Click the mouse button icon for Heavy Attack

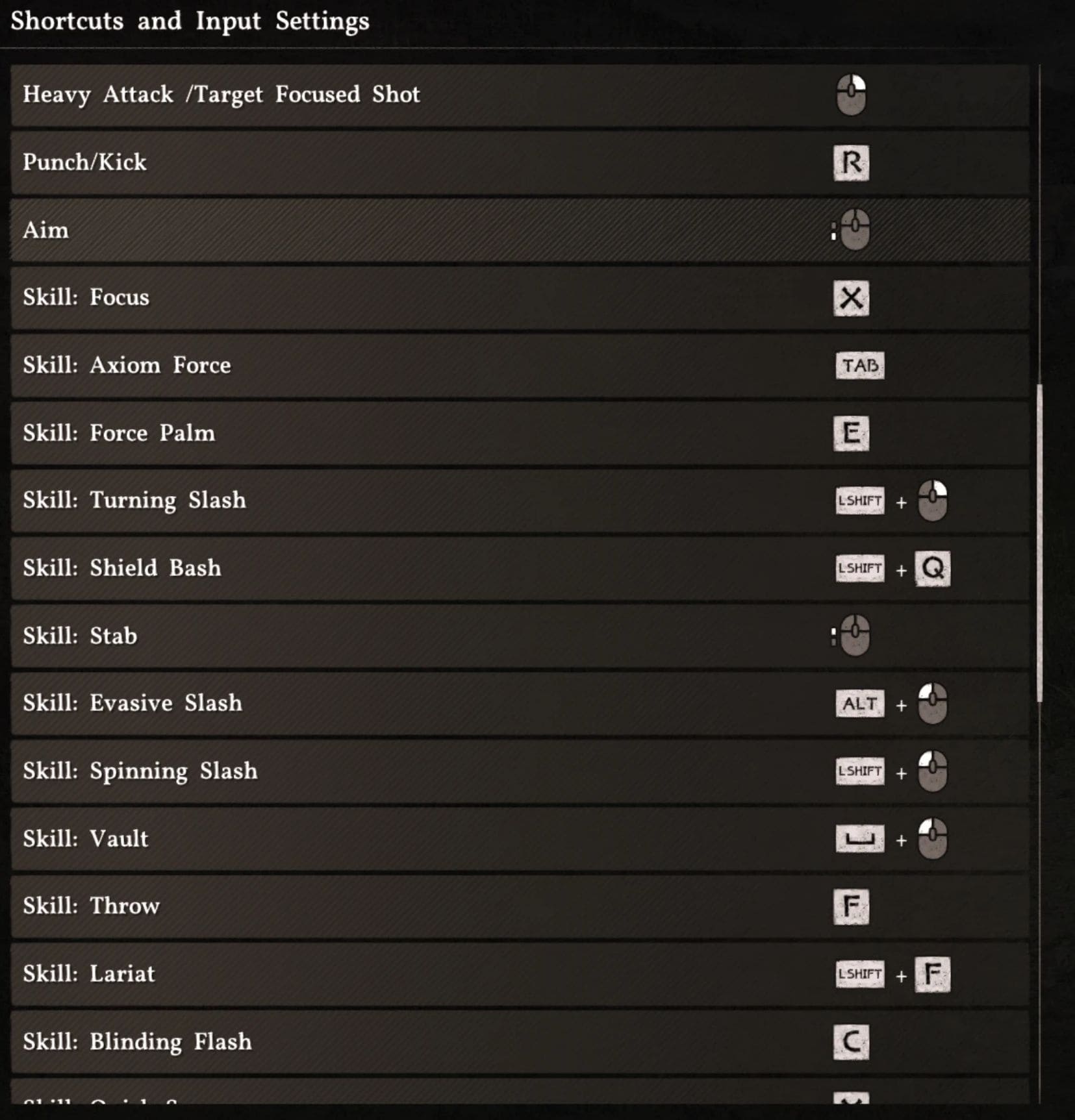tap(851, 95)
